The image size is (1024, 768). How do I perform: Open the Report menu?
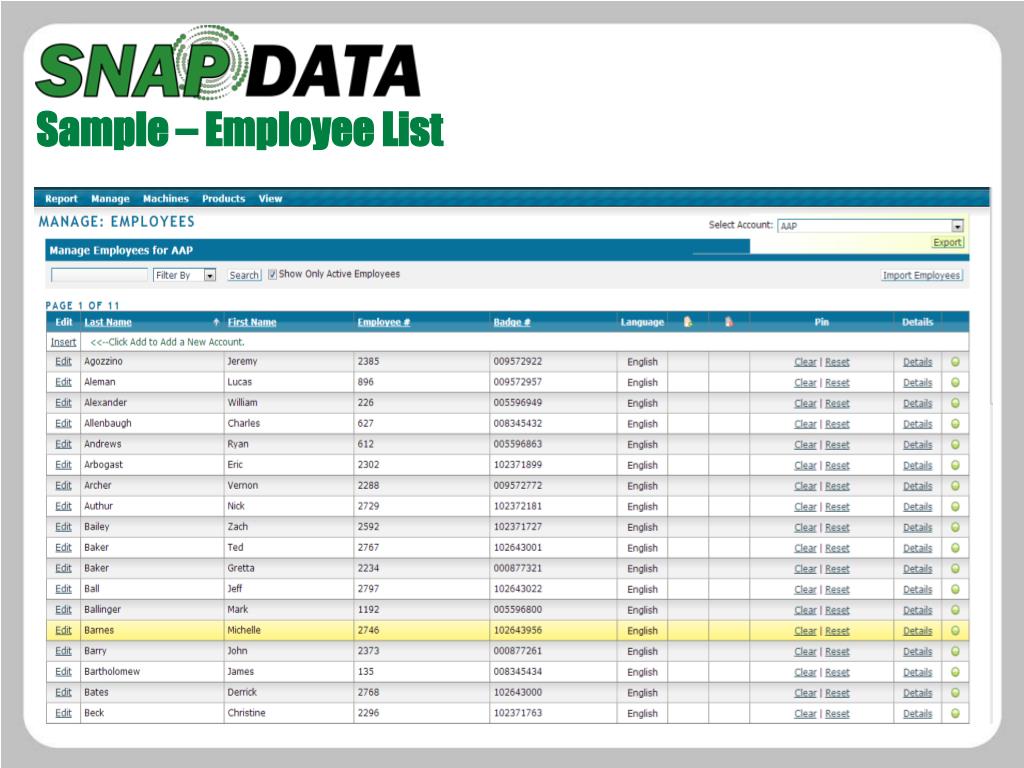61,199
